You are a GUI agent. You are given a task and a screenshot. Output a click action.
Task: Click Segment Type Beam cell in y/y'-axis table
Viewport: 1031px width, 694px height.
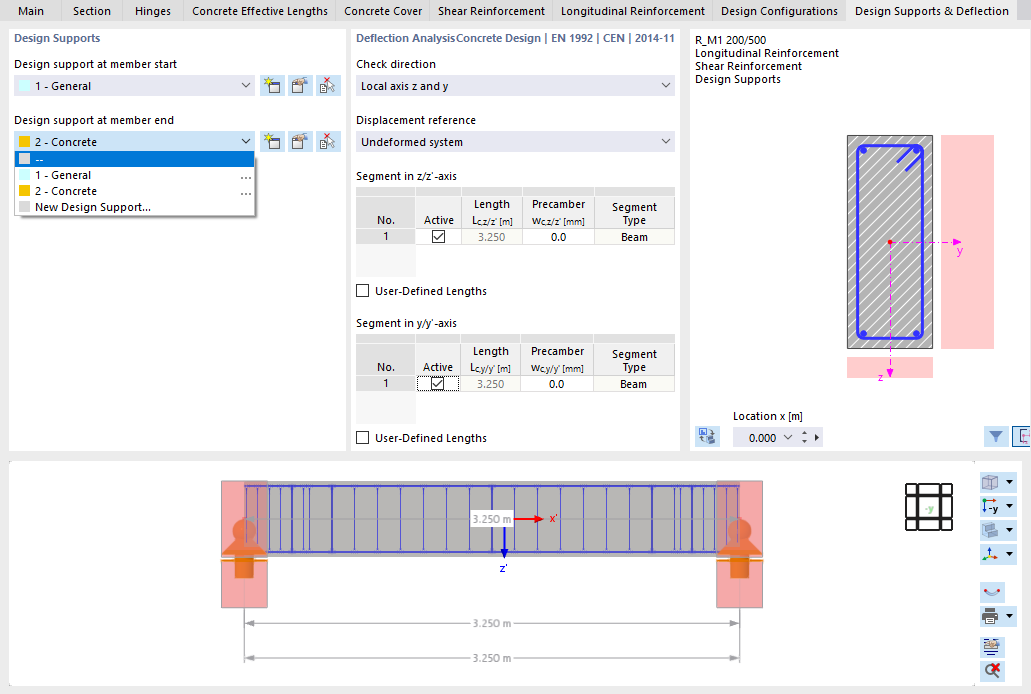pos(633,384)
